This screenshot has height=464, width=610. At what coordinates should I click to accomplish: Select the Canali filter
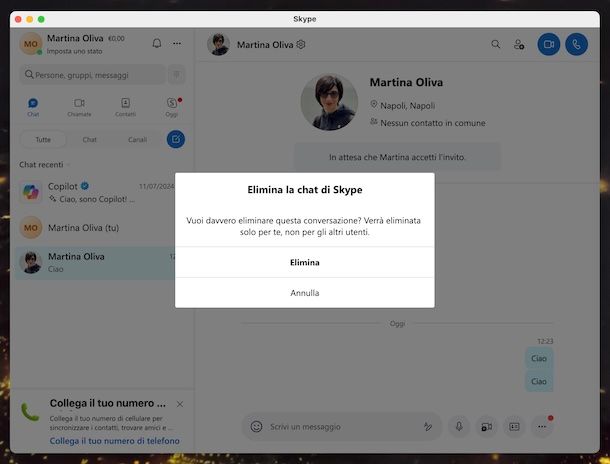click(137, 140)
